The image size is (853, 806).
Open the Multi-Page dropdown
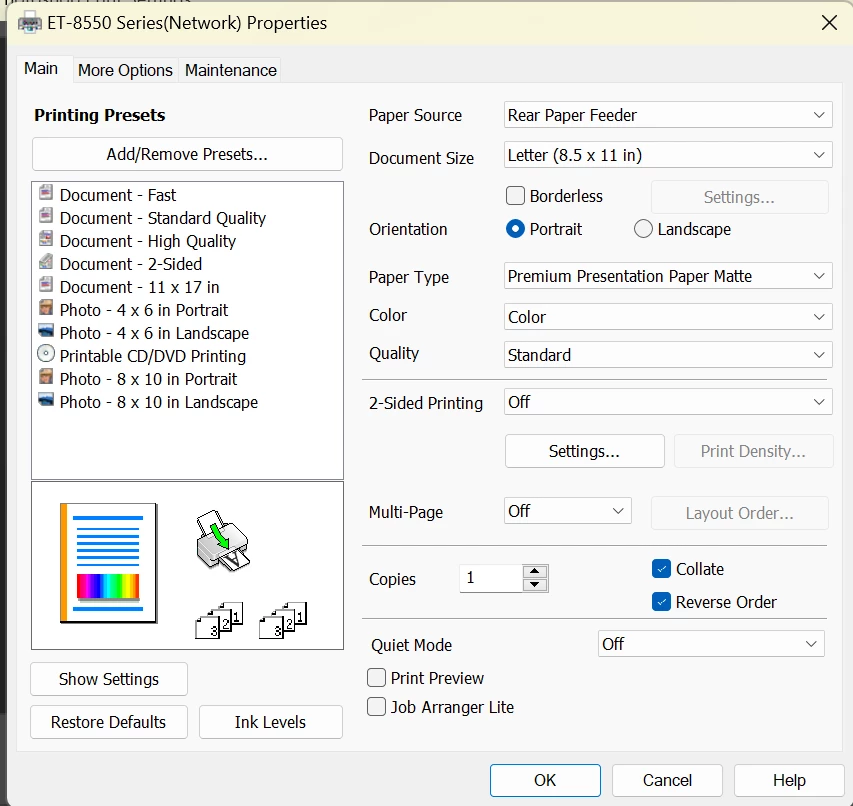point(567,511)
